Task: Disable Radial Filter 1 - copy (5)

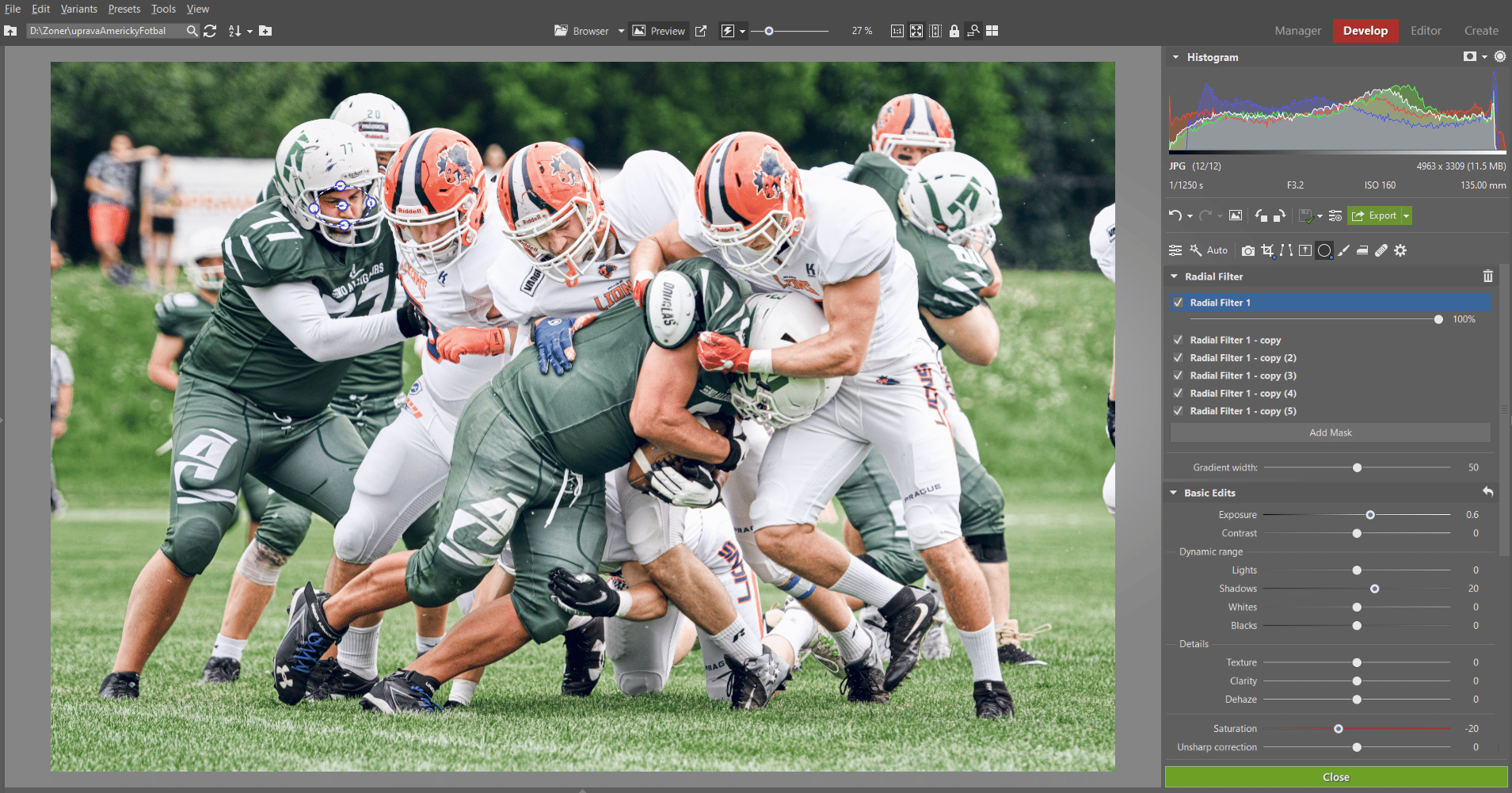Action: [x=1178, y=411]
